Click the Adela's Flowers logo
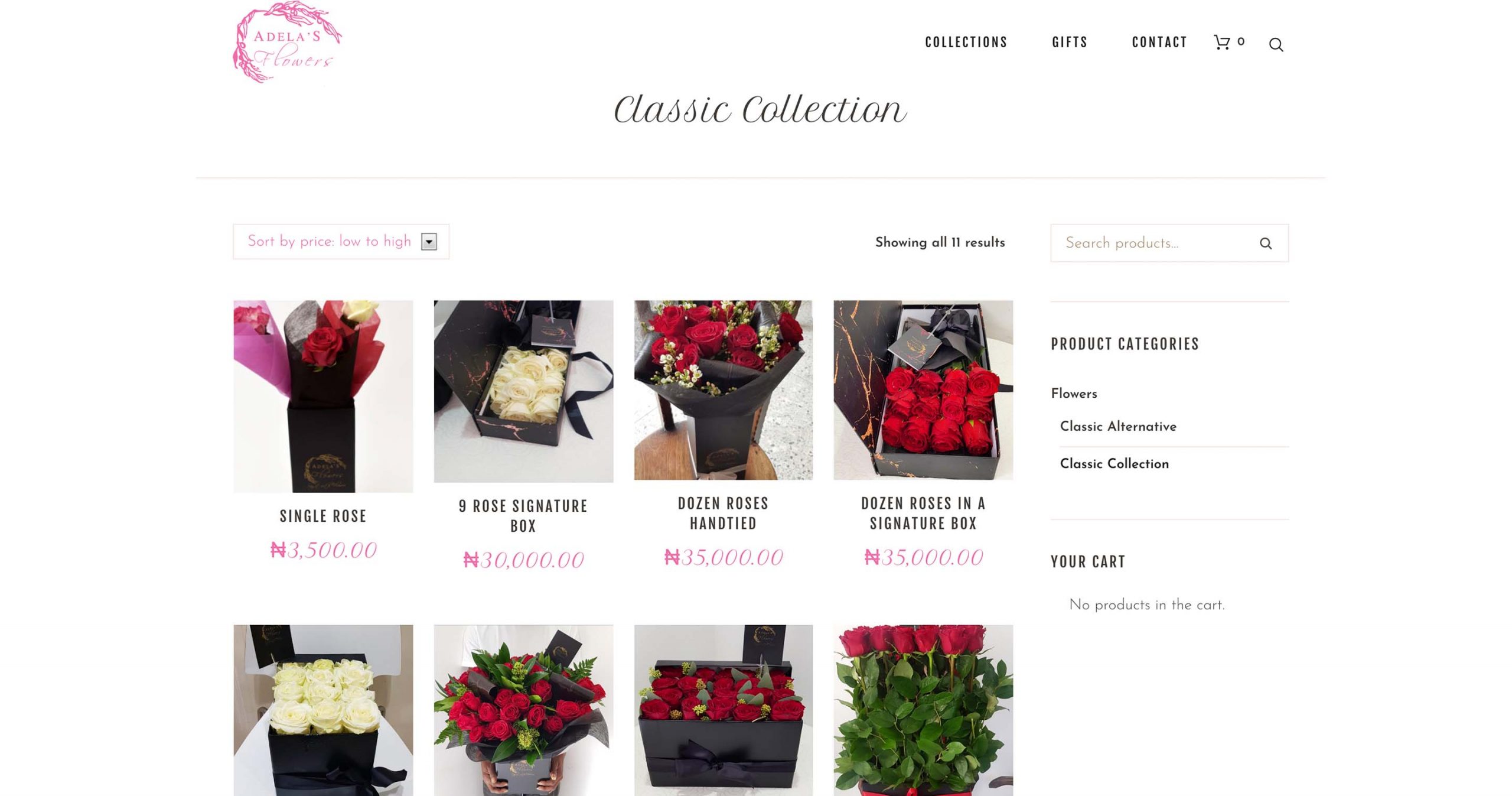 (x=287, y=43)
